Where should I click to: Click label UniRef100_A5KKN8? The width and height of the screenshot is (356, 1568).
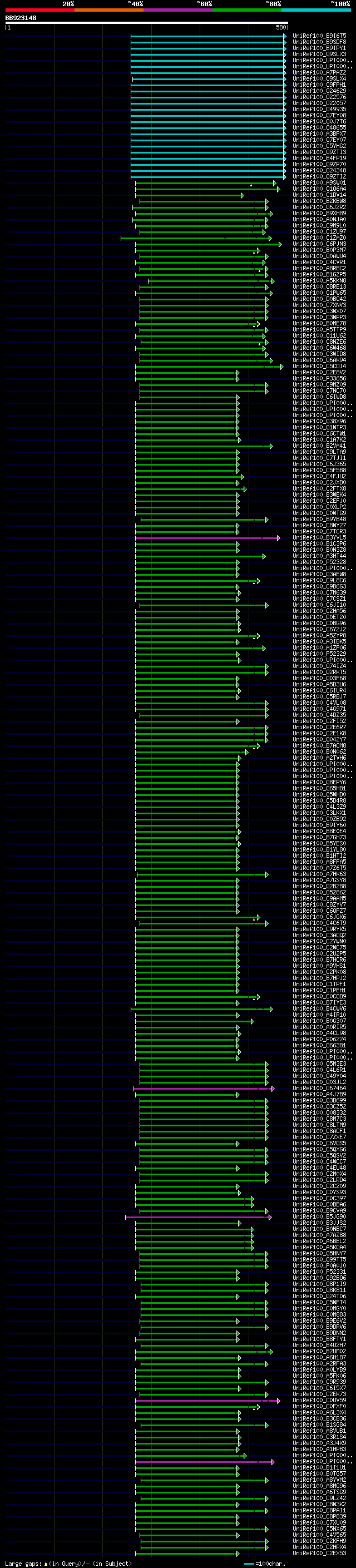click(319, 281)
